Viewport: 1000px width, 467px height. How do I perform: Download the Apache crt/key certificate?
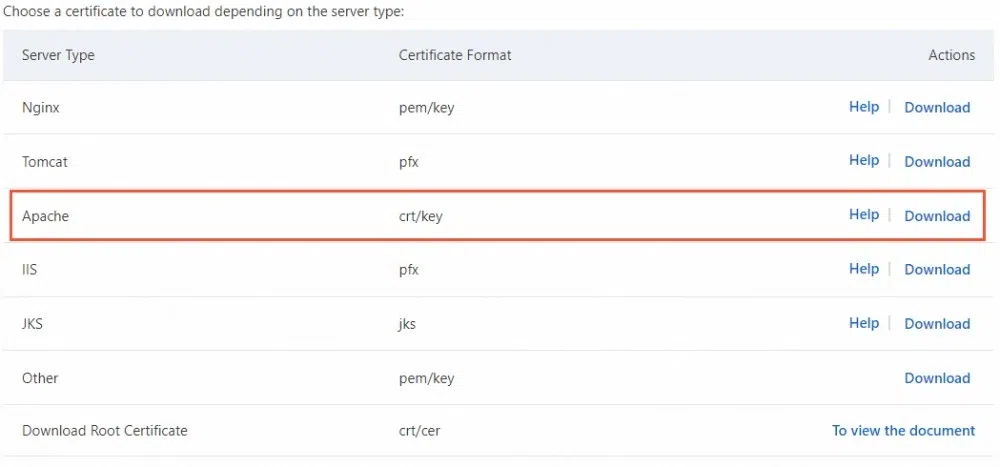[x=937, y=216]
